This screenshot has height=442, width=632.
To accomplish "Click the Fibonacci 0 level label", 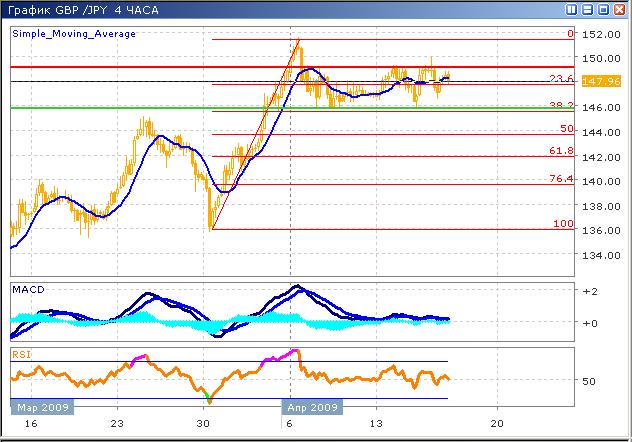I will (570, 34).
